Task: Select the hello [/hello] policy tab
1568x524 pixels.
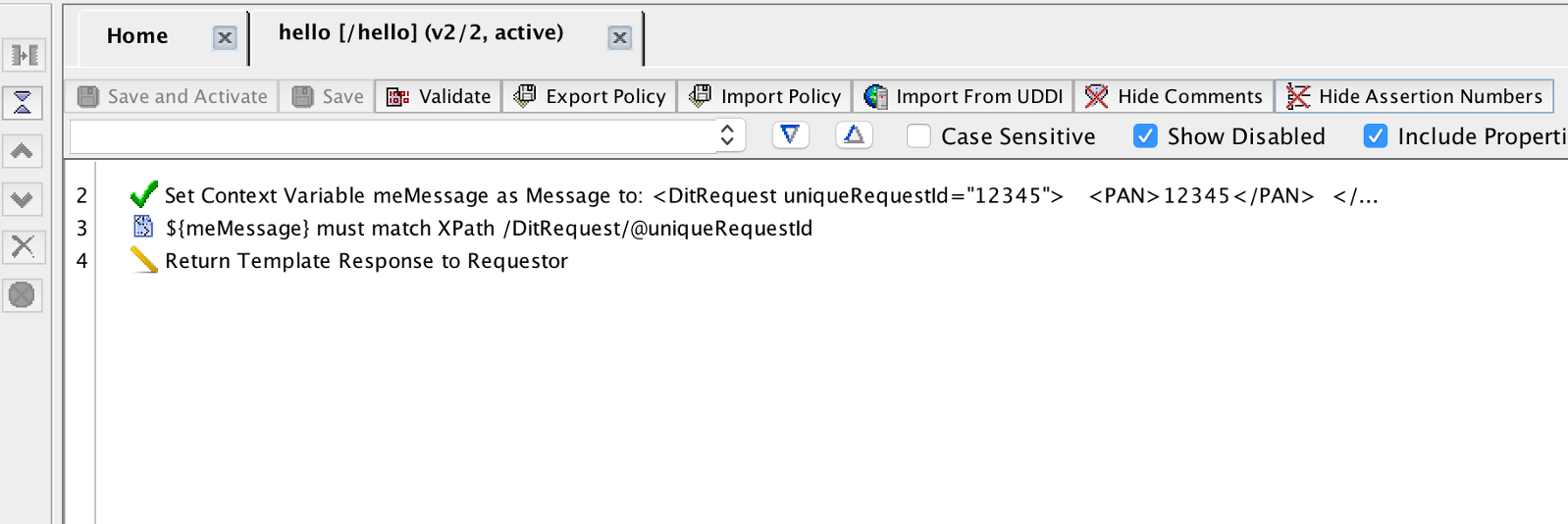Action: click(421, 33)
